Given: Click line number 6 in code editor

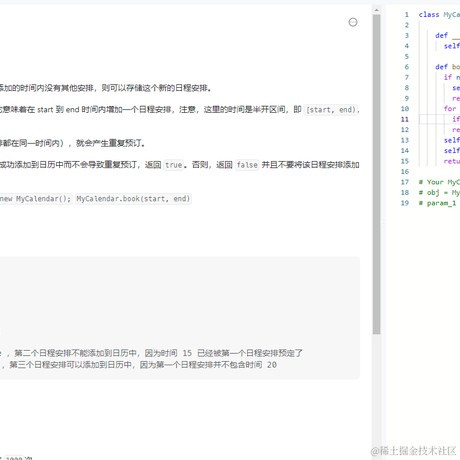Looking at the screenshot, I should (x=406, y=67).
